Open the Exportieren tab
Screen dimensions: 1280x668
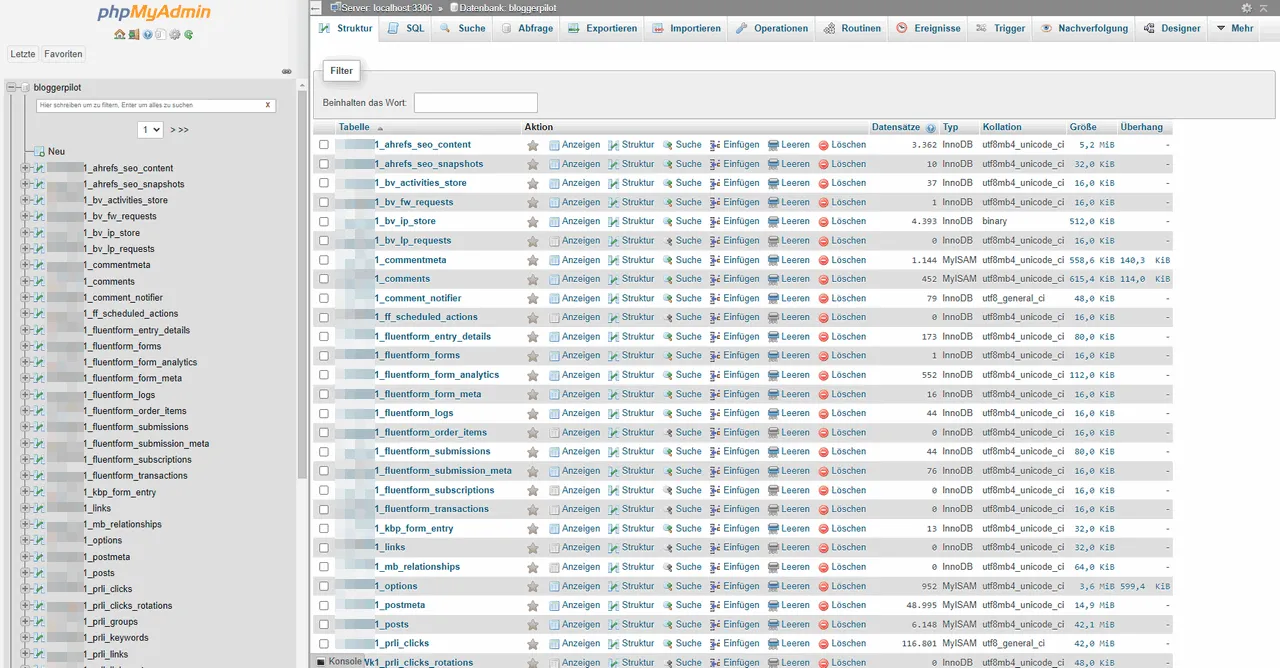pos(602,28)
